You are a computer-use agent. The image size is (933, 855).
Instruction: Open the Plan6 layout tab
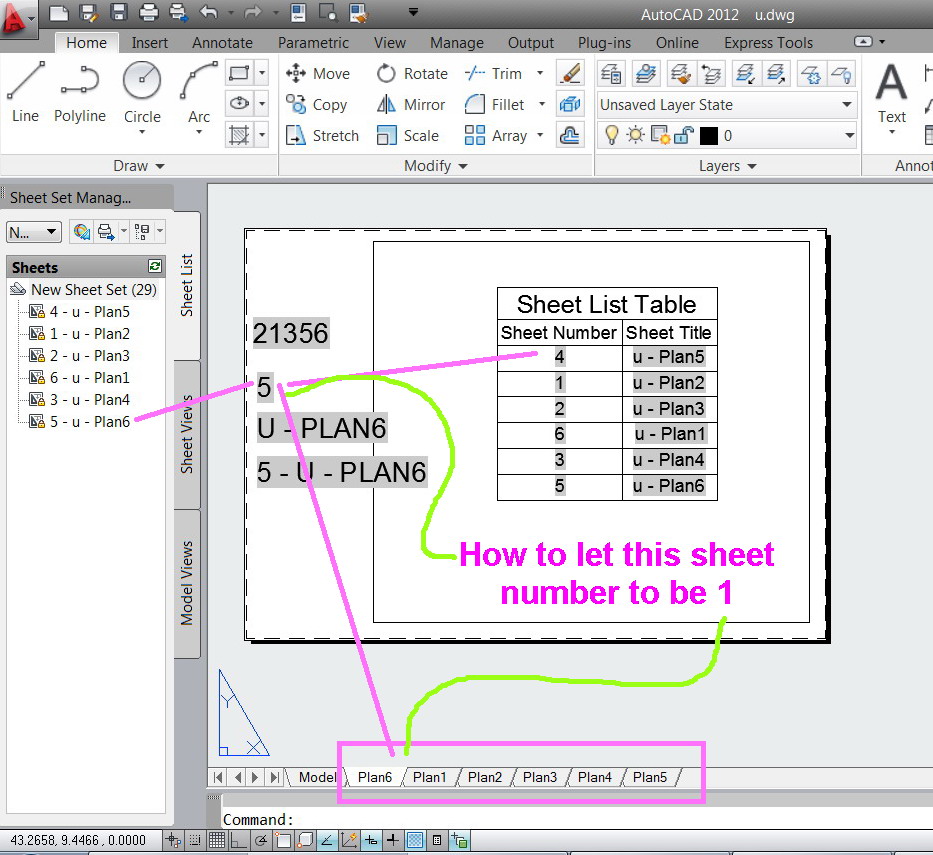(x=374, y=777)
